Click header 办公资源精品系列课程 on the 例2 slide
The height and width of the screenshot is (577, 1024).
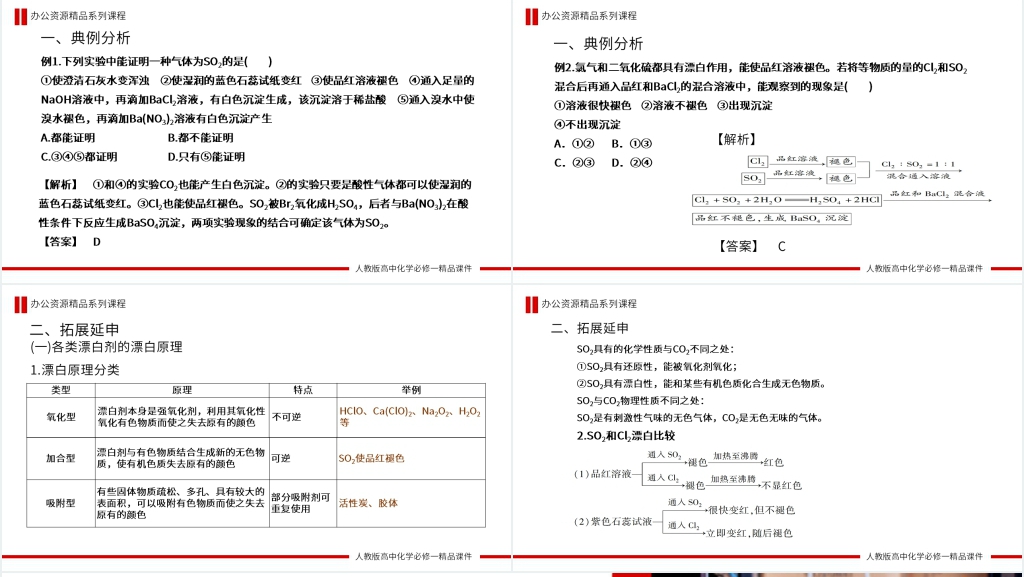pos(588,16)
